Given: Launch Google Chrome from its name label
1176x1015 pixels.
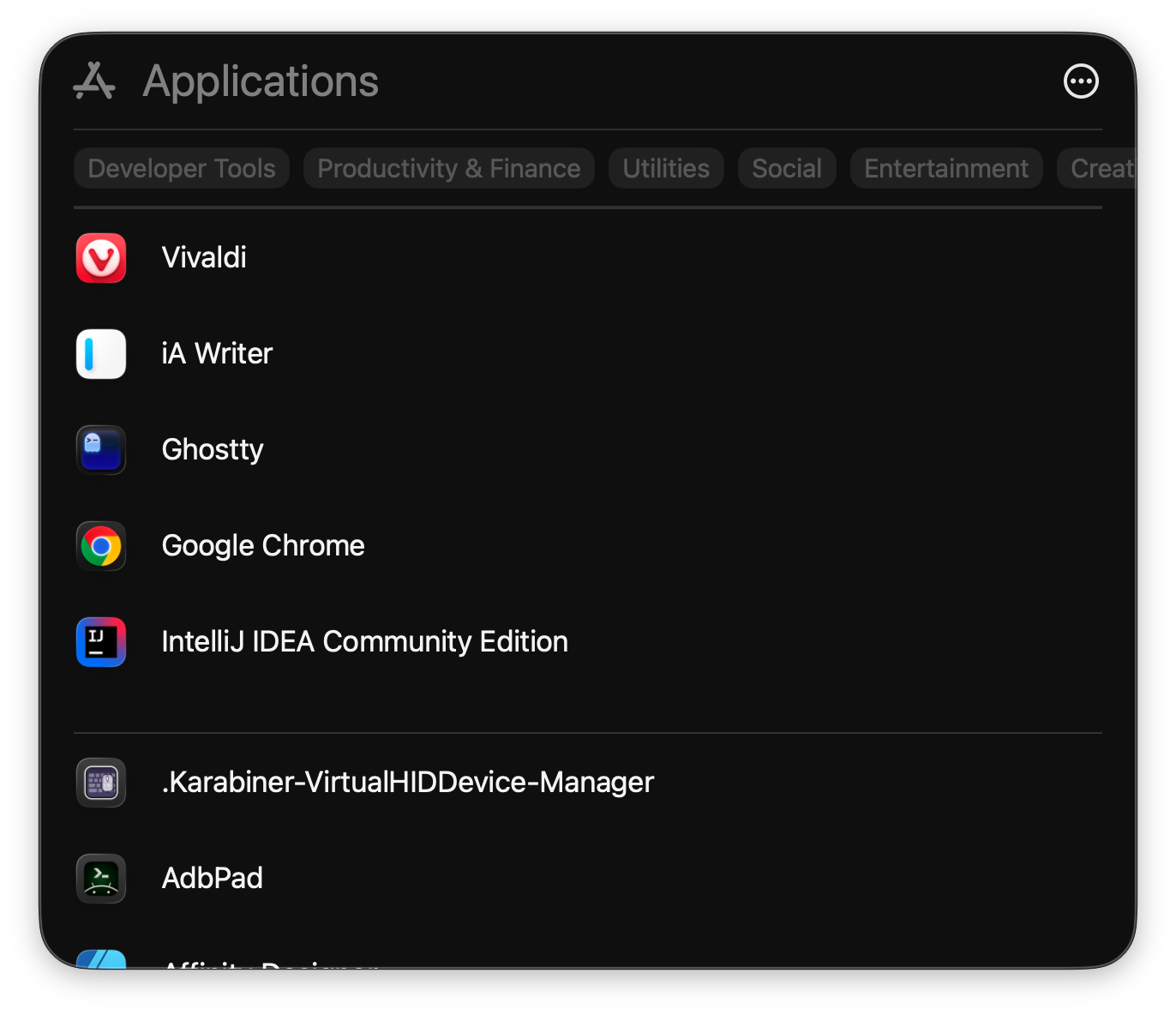Looking at the screenshot, I should coord(263,546).
